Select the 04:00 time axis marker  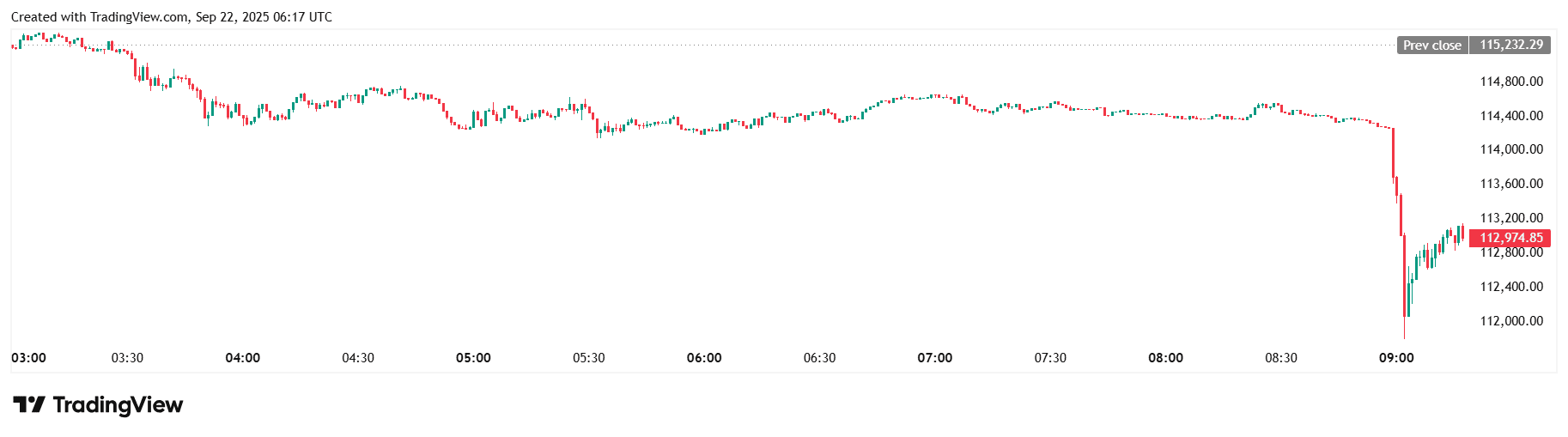(x=242, y=358)
